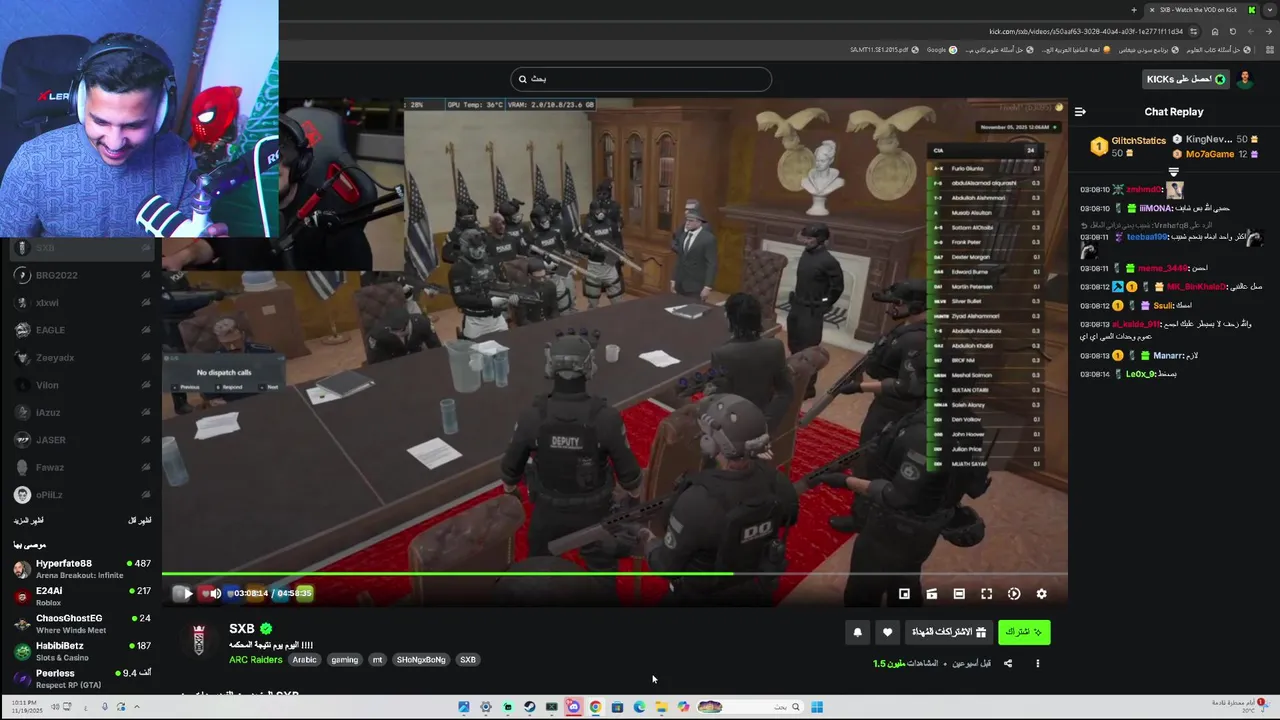
Task: Click the browser home icon
Action: click(x=1215, y=31)
